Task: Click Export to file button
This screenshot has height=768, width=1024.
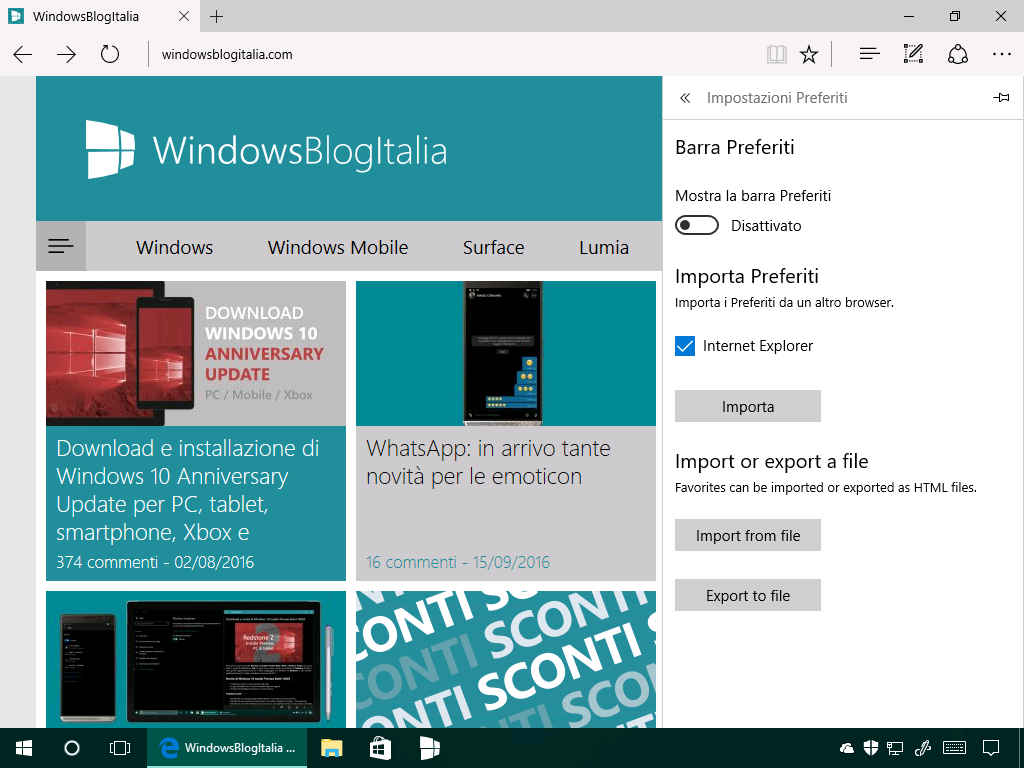Action: 748,595
